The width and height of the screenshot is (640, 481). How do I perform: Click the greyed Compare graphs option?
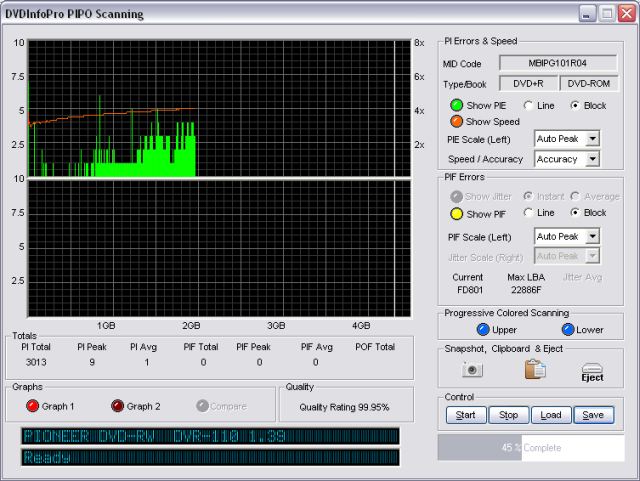coord(202,406)
